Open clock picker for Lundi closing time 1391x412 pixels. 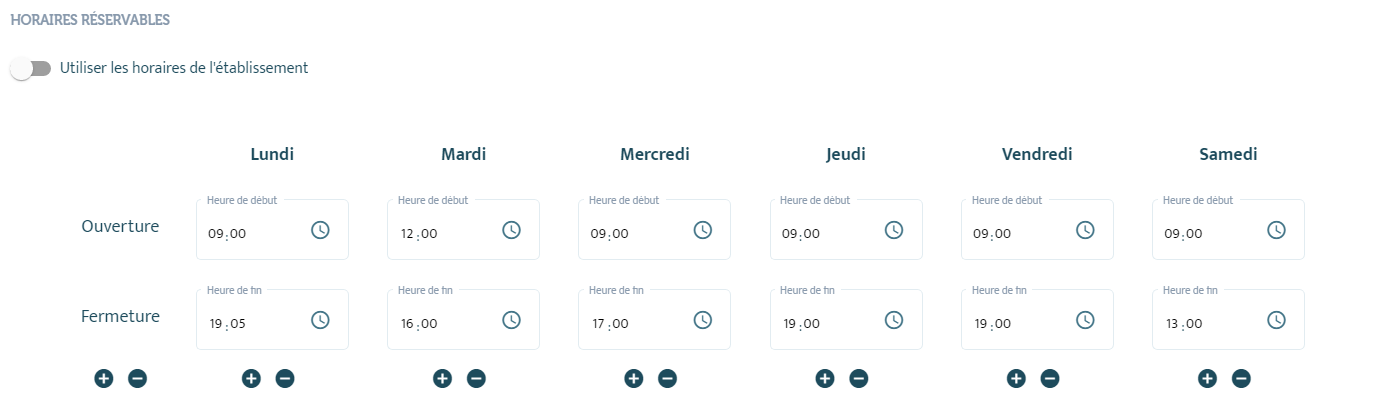click(x=320, y=320)
